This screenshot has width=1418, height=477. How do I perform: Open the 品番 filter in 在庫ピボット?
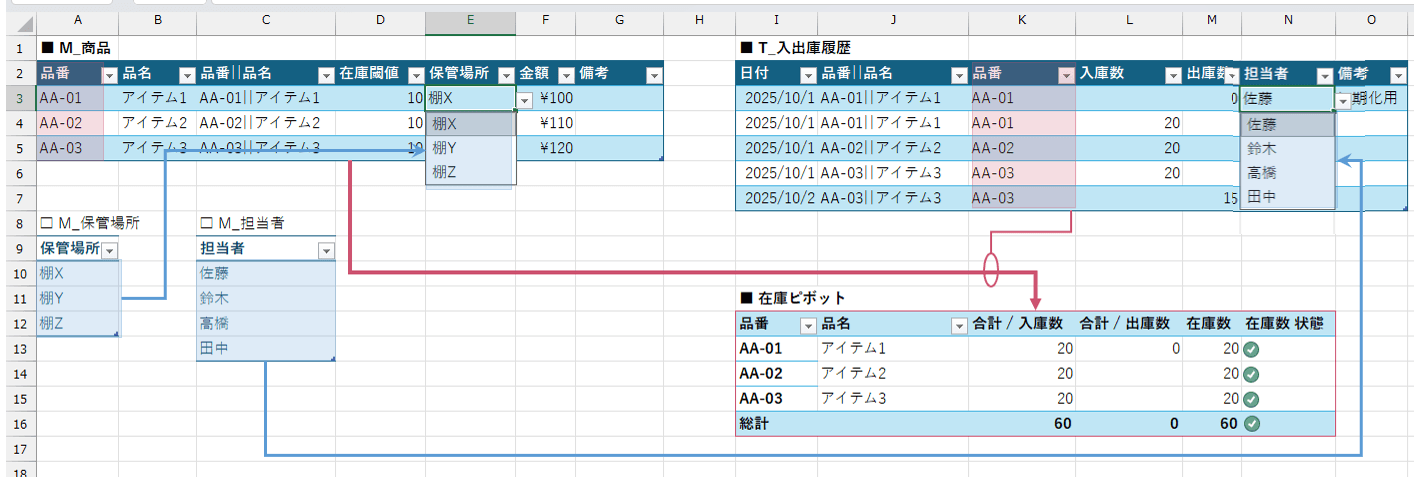pos(808,325)
